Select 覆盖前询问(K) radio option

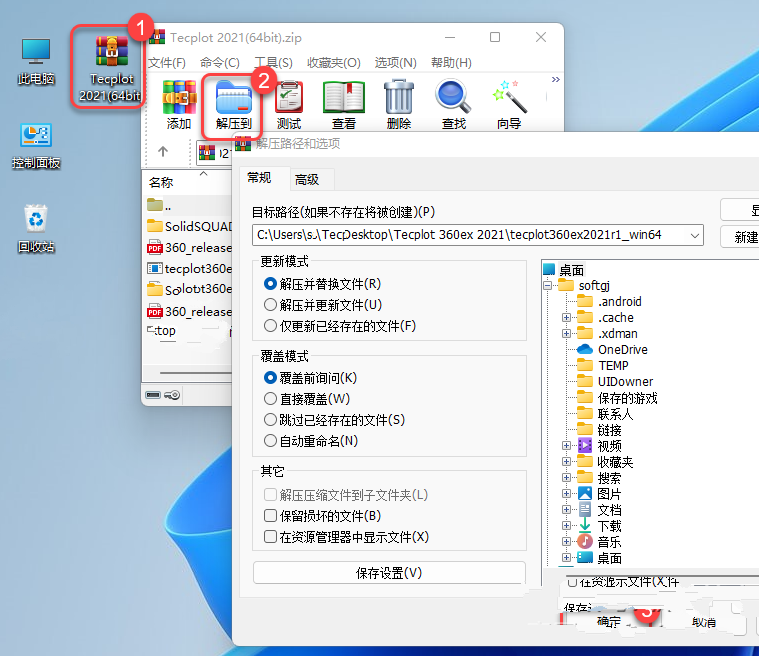point(310,378)
